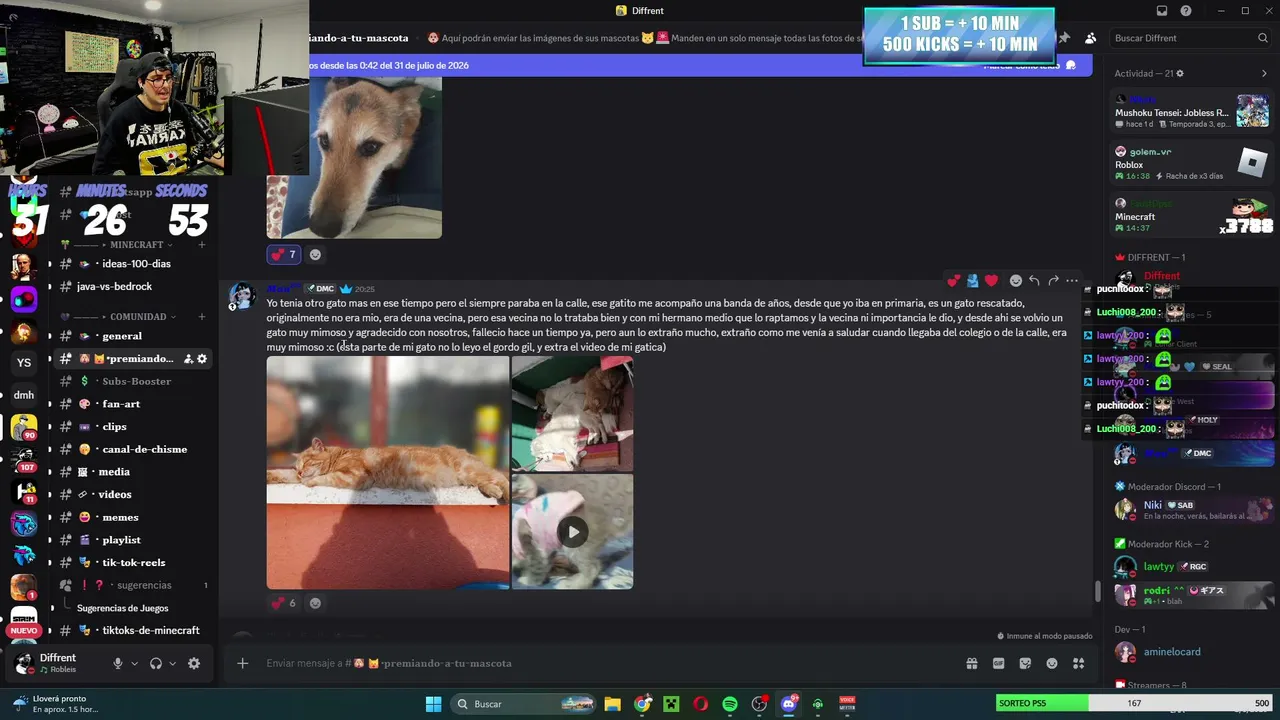
Task: Open Windows Start menu
Action: click(433, 704)
